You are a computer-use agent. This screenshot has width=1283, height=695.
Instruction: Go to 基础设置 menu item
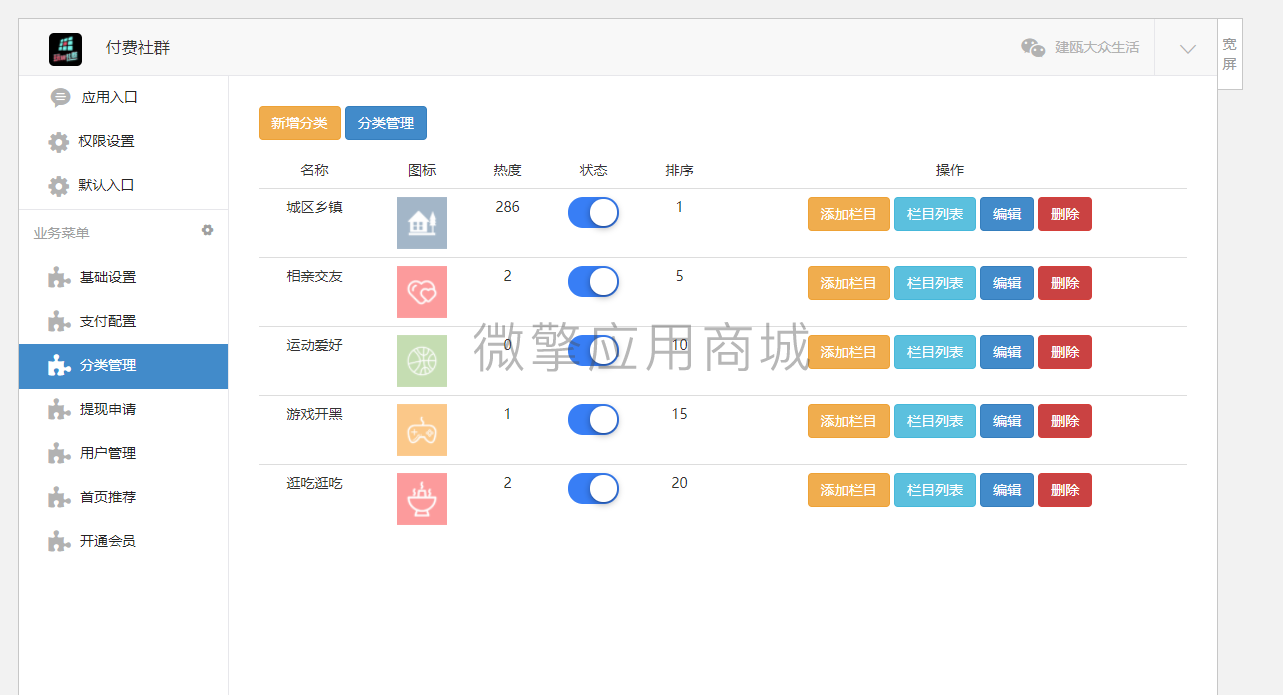pos(123,277)
